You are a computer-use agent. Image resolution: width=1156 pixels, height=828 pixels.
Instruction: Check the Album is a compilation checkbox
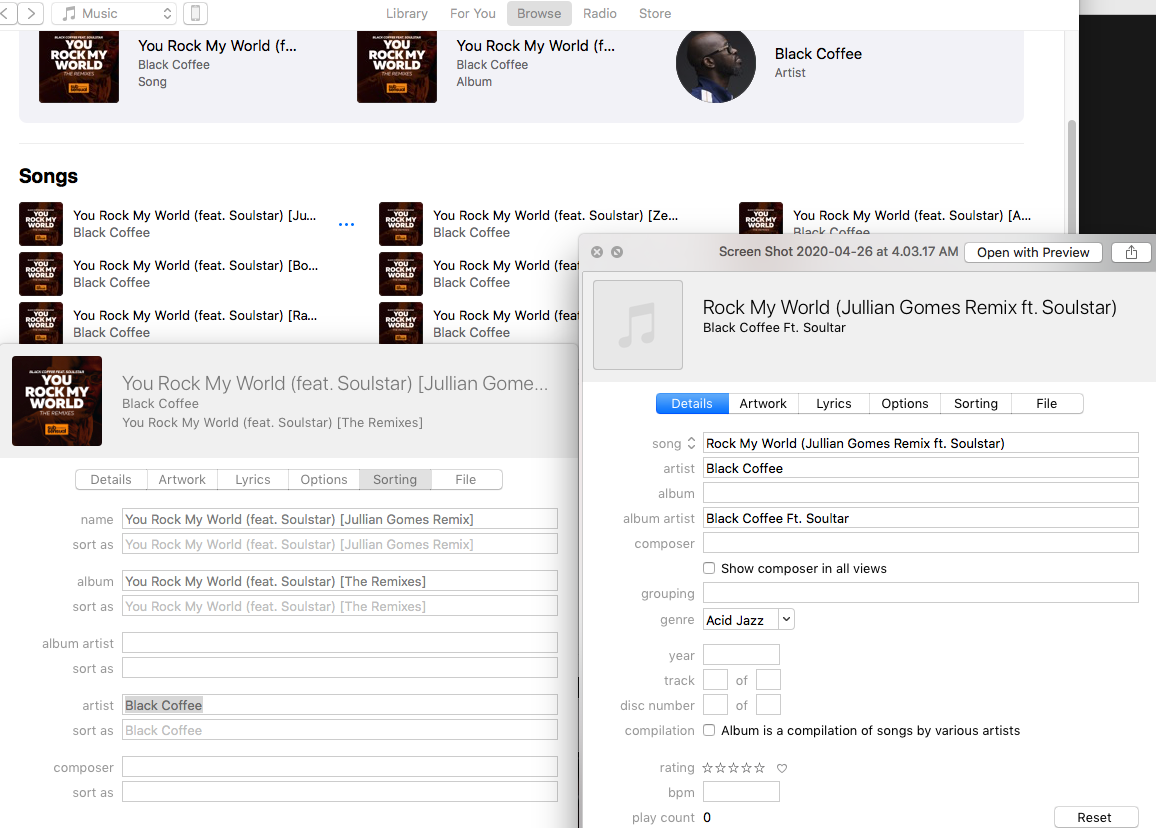click(x=708, y=730)
